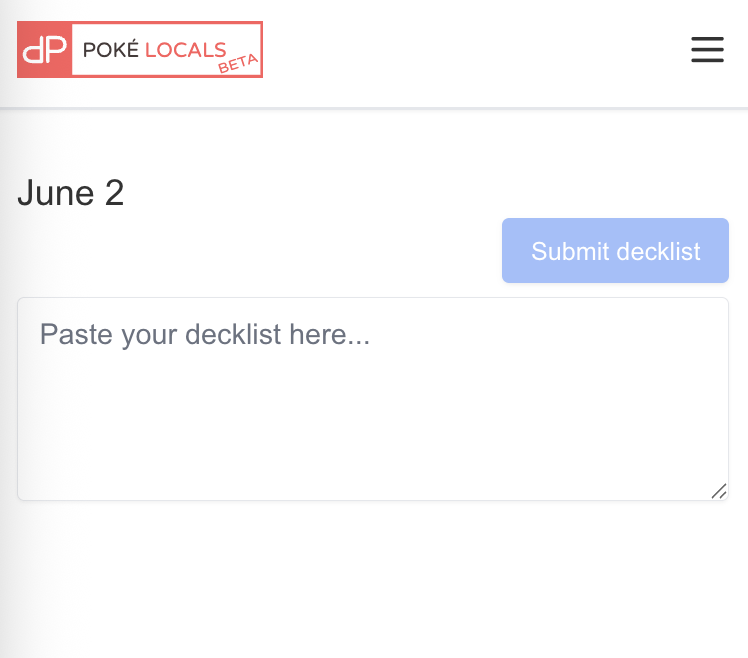The height and width of the screenshot is (658, 748).
Task: Grab the textarea resize handle
Action: tap(719, 491)
